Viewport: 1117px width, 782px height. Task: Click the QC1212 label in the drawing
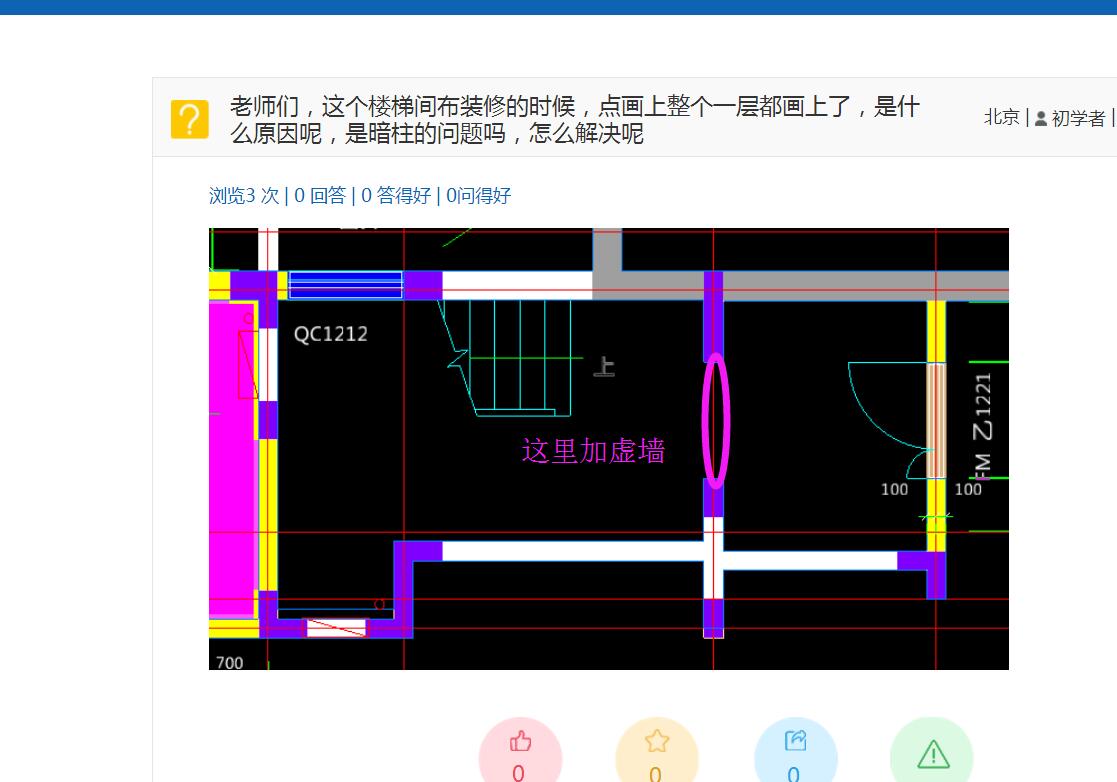(x=331, y=334)
